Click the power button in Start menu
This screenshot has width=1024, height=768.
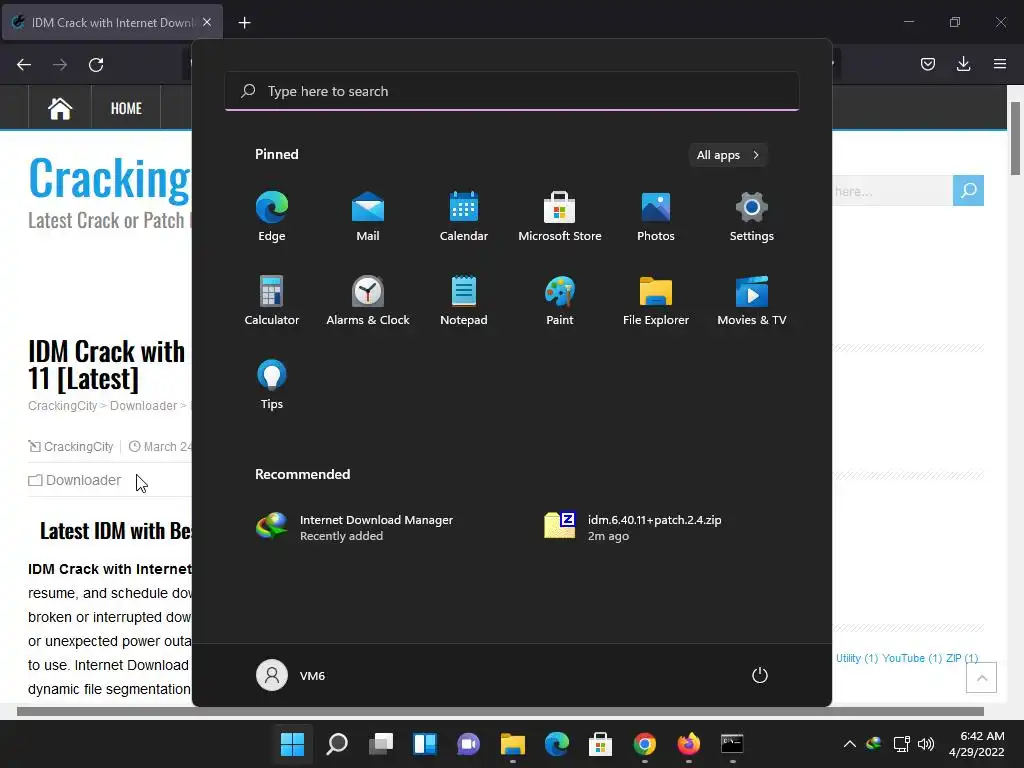760,675
